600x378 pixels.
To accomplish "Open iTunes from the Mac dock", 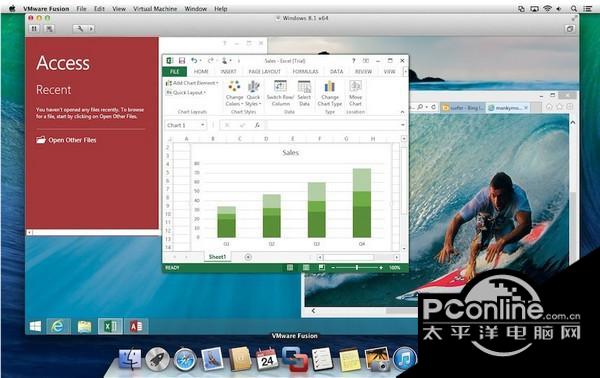I will 404,359.
